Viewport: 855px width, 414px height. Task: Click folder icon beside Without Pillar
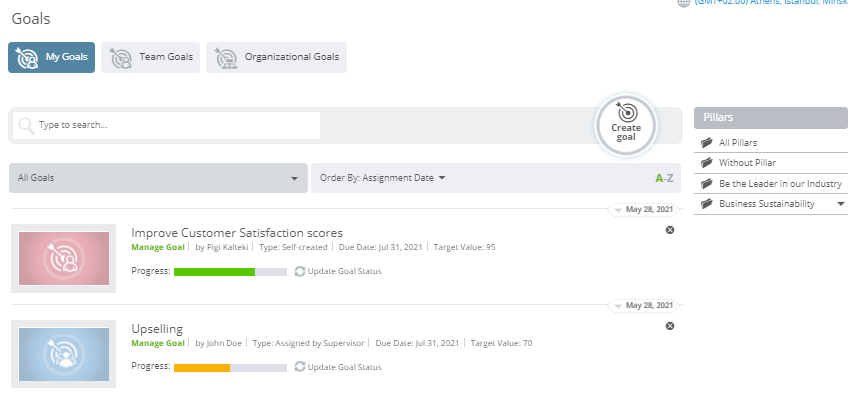(x=707, y=163)
